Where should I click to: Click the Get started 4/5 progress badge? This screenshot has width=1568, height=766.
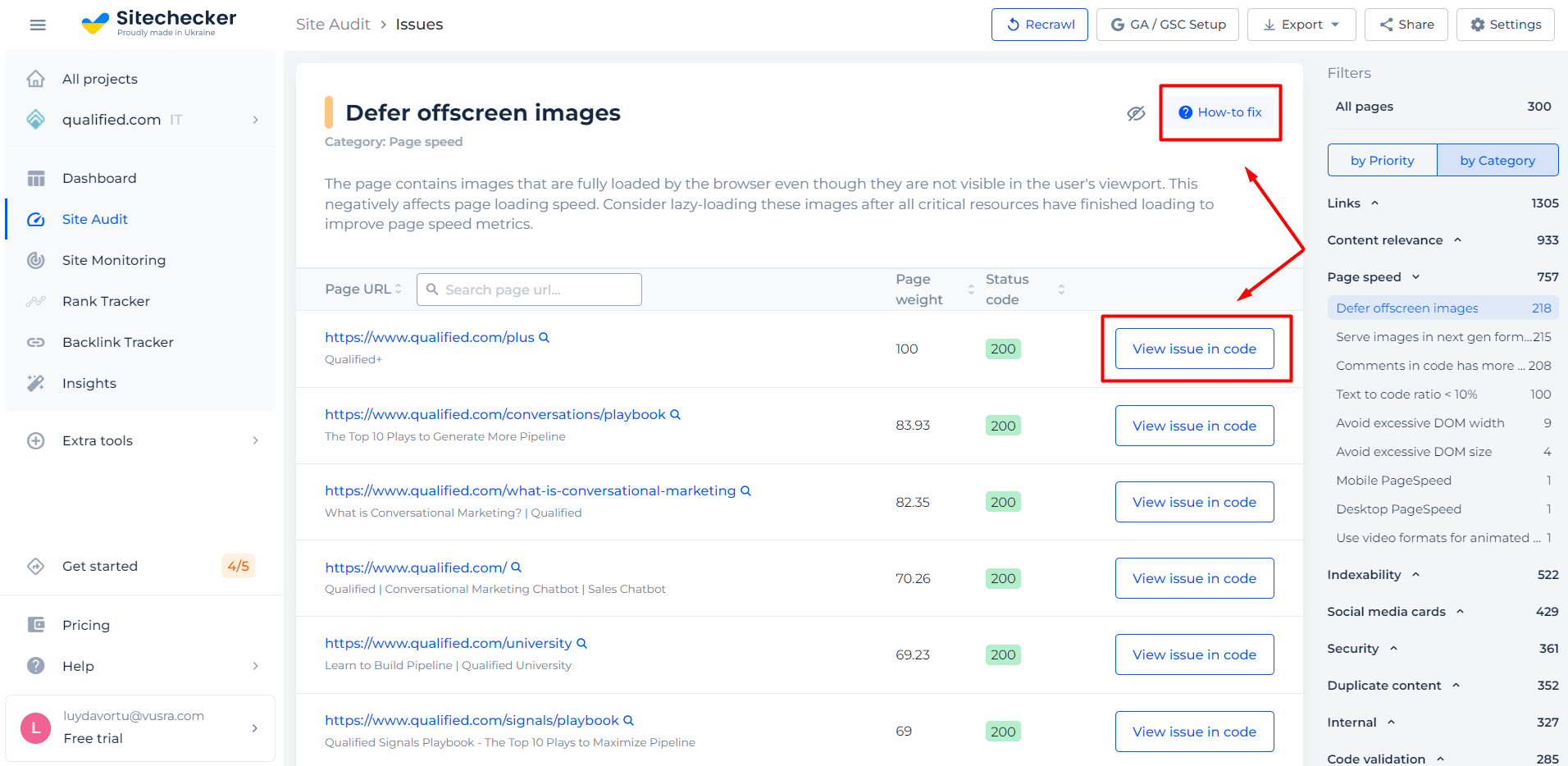coord(238,566)
